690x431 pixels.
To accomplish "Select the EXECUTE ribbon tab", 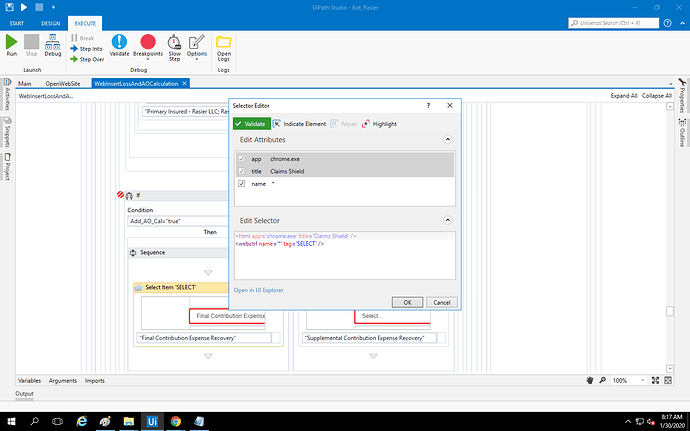I will [x=85, y=23].
